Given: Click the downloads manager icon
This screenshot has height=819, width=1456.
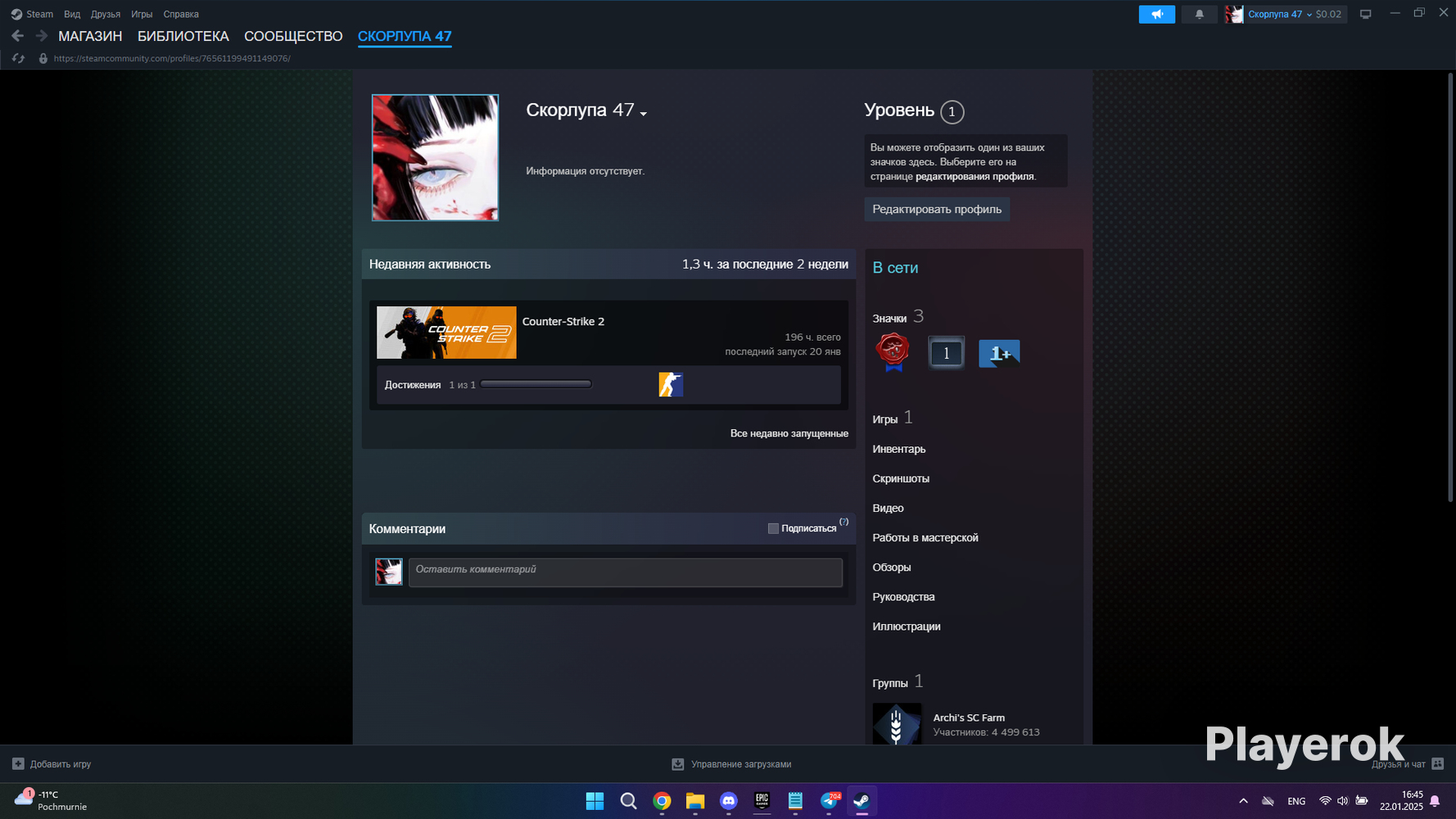Looking at the screenshot, I should click(x=678, y=764).
